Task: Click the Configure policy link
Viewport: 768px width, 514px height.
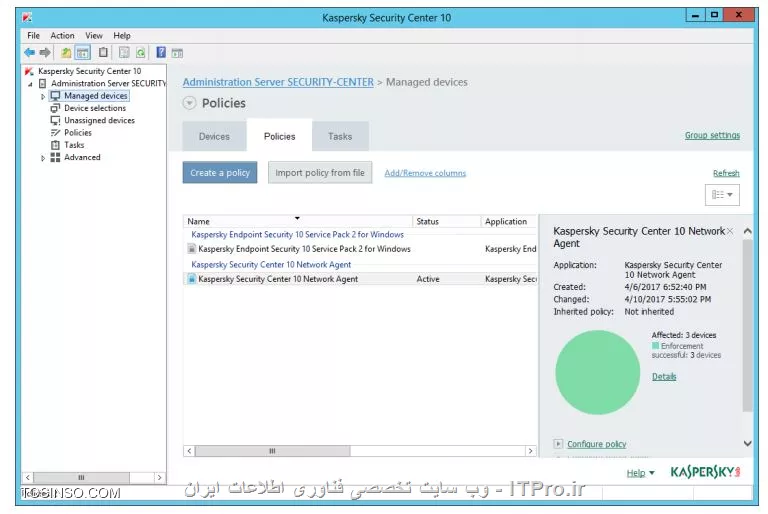Action: pos(597,444)
